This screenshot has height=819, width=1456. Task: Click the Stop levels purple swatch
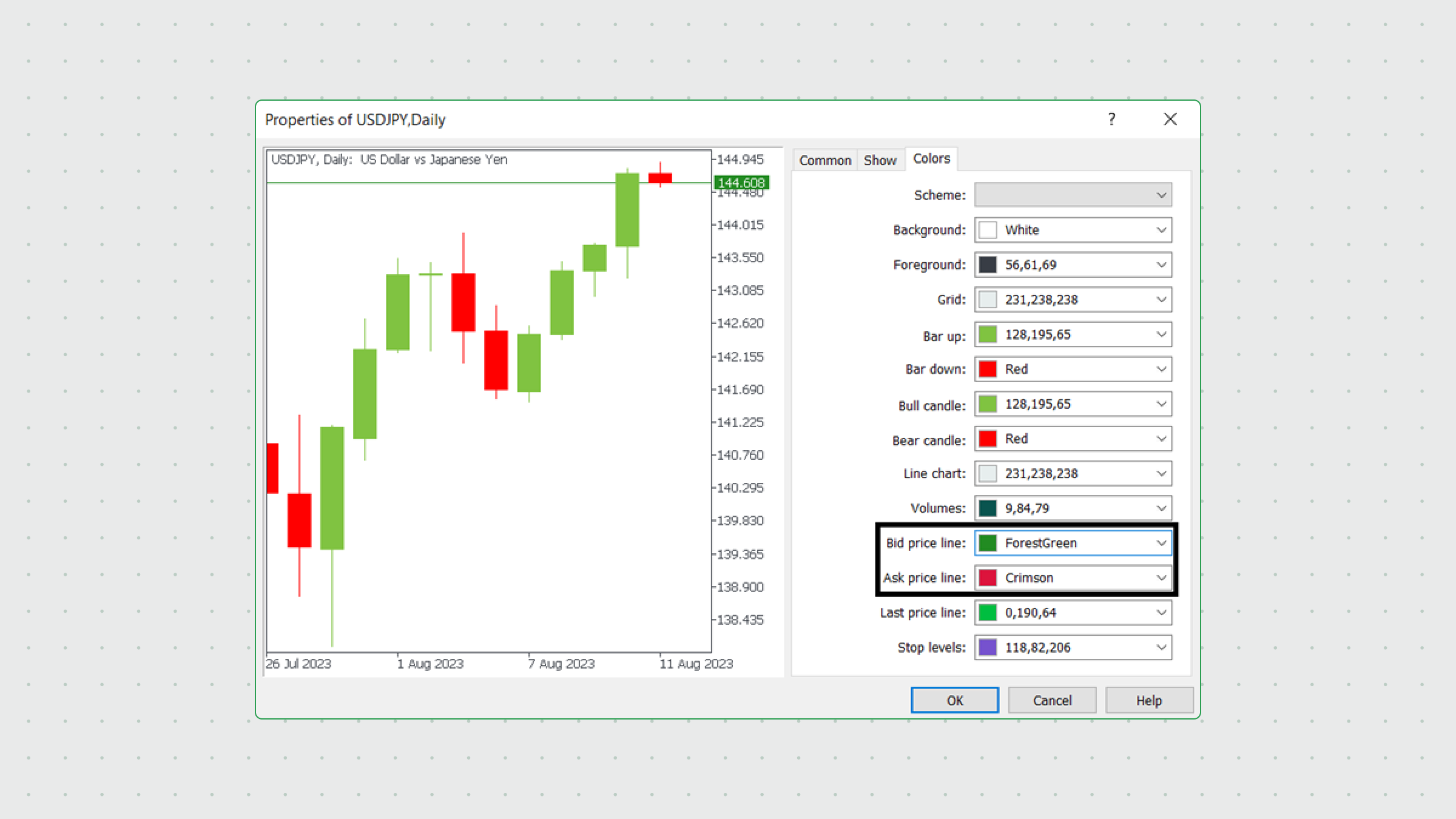[x=988, y=647]
